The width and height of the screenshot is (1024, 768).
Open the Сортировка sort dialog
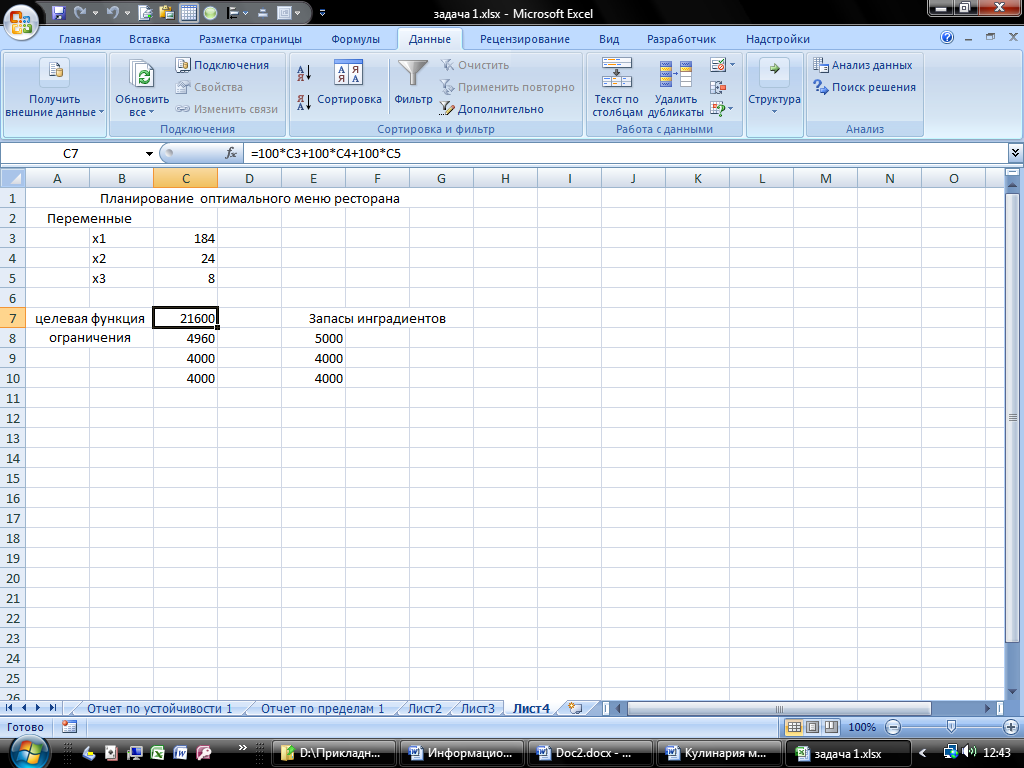click(x=349, y=82)
